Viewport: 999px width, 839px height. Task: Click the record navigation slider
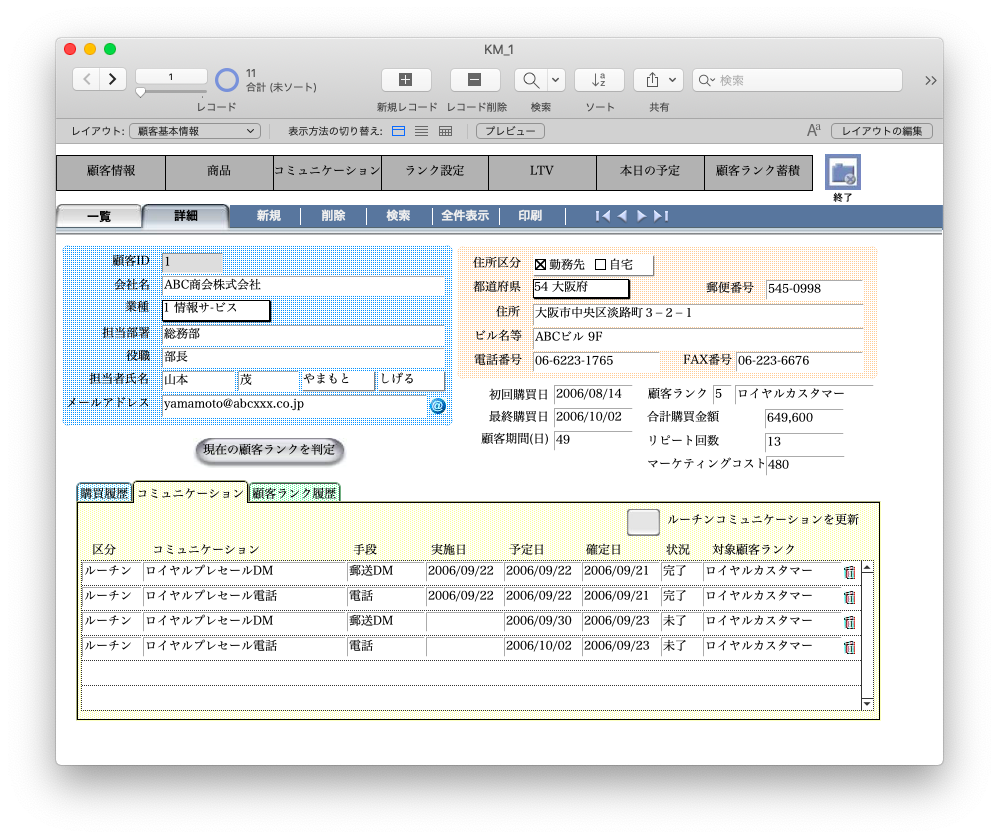click(x=142, y=91)
